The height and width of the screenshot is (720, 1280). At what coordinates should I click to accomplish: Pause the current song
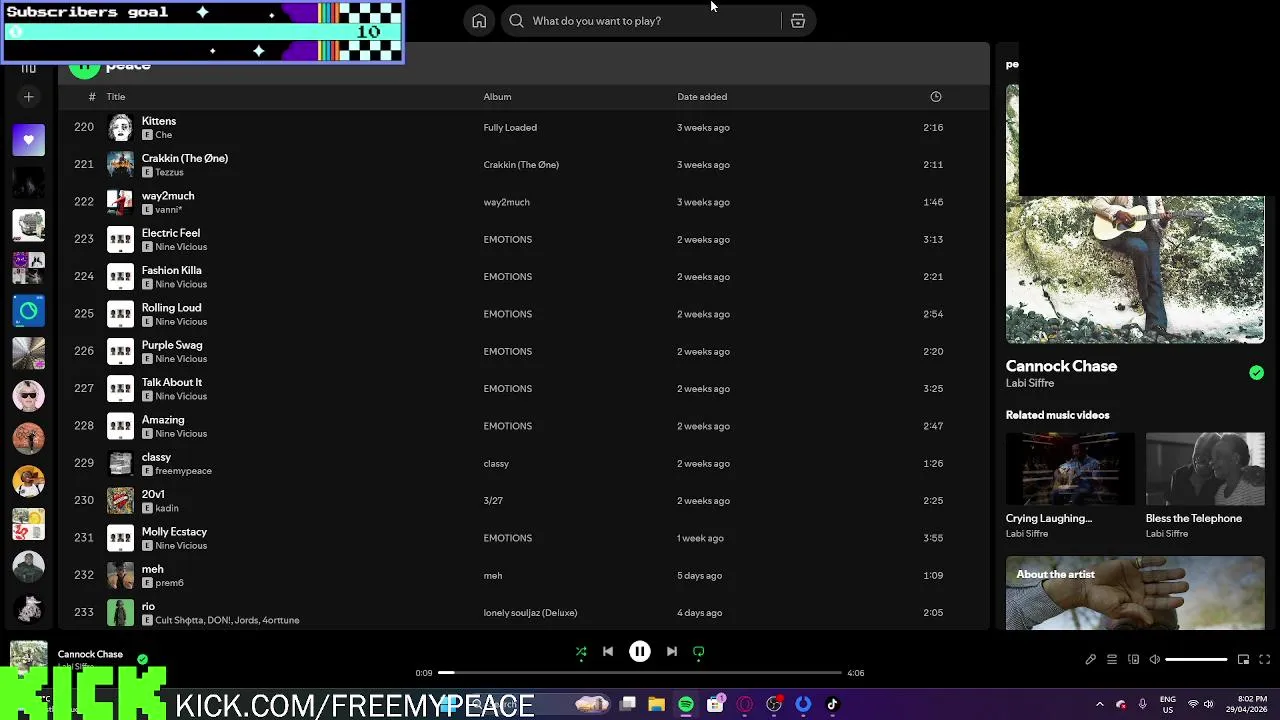pos(640,652)
